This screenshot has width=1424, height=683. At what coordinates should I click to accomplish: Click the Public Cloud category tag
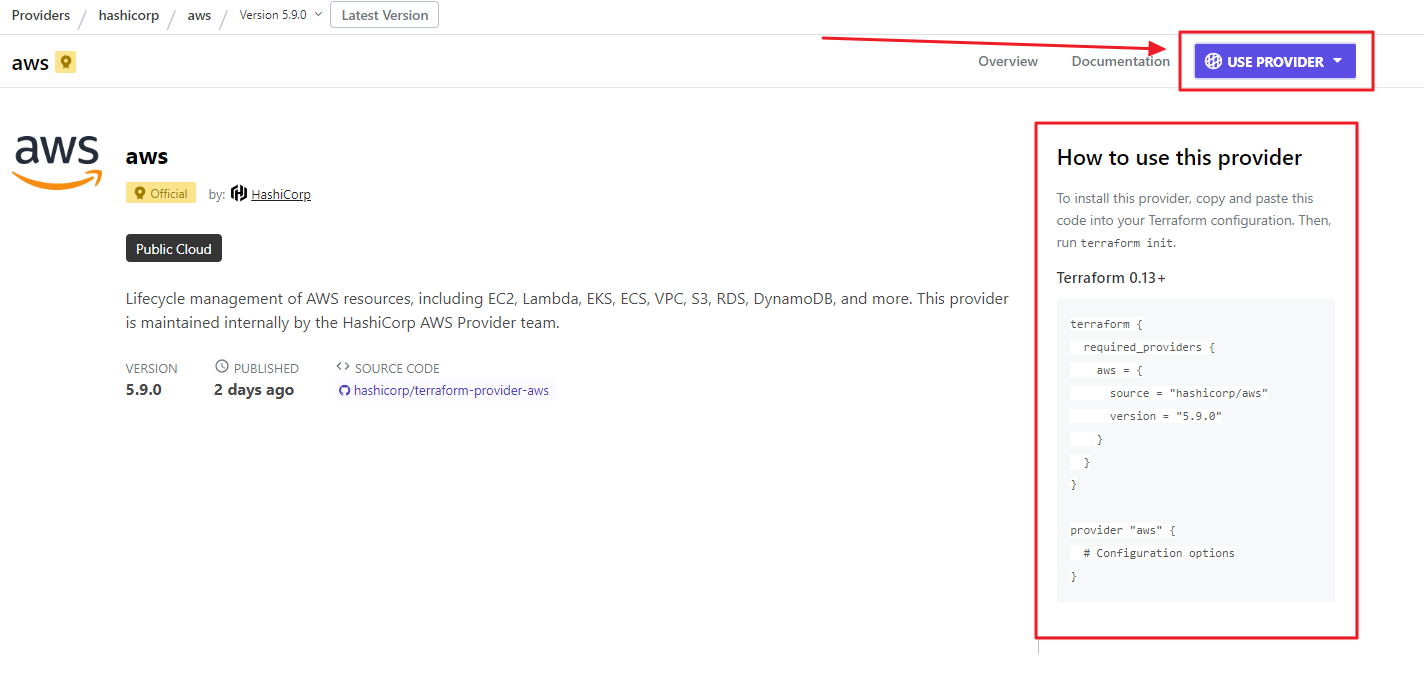tap(174, 249)
